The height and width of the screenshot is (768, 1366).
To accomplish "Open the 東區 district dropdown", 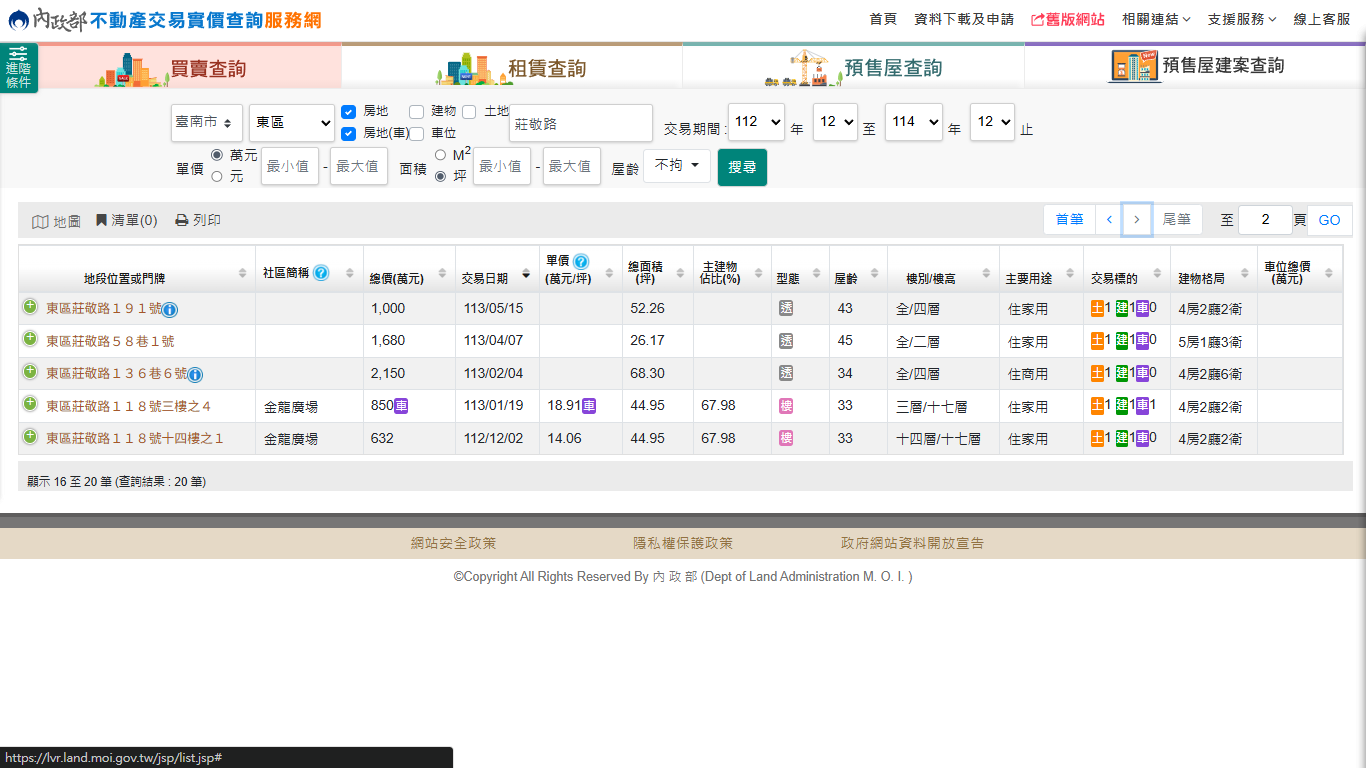I will [x=291, y=123].
